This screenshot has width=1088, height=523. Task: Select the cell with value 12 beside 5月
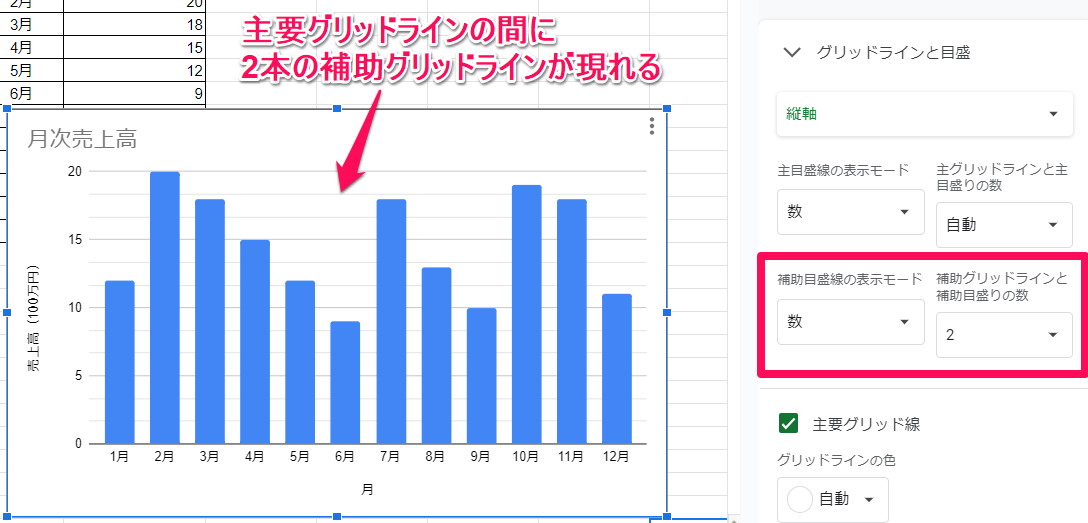(135, 70)
